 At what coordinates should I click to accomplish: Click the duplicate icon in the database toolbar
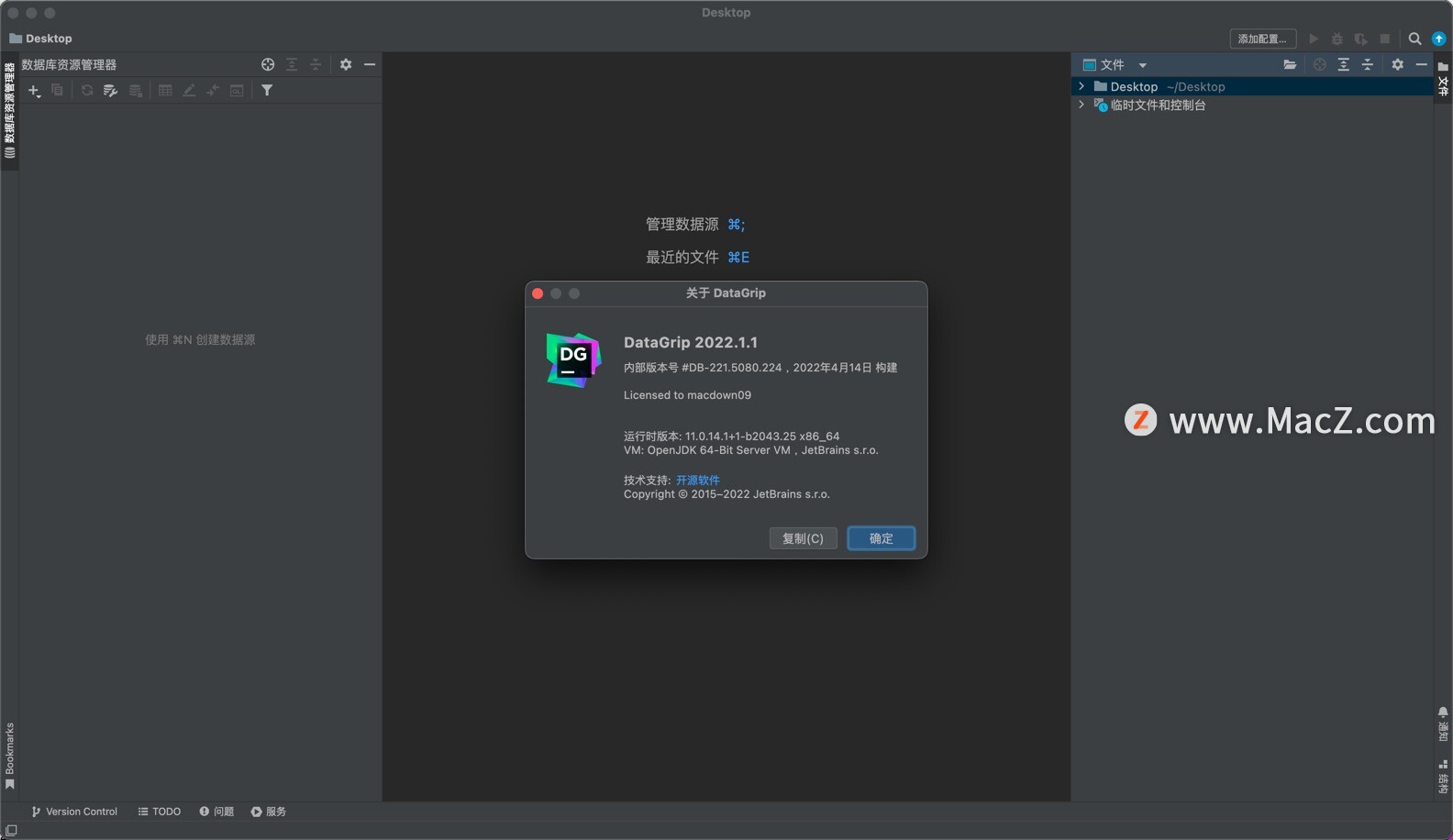point(57,90)
